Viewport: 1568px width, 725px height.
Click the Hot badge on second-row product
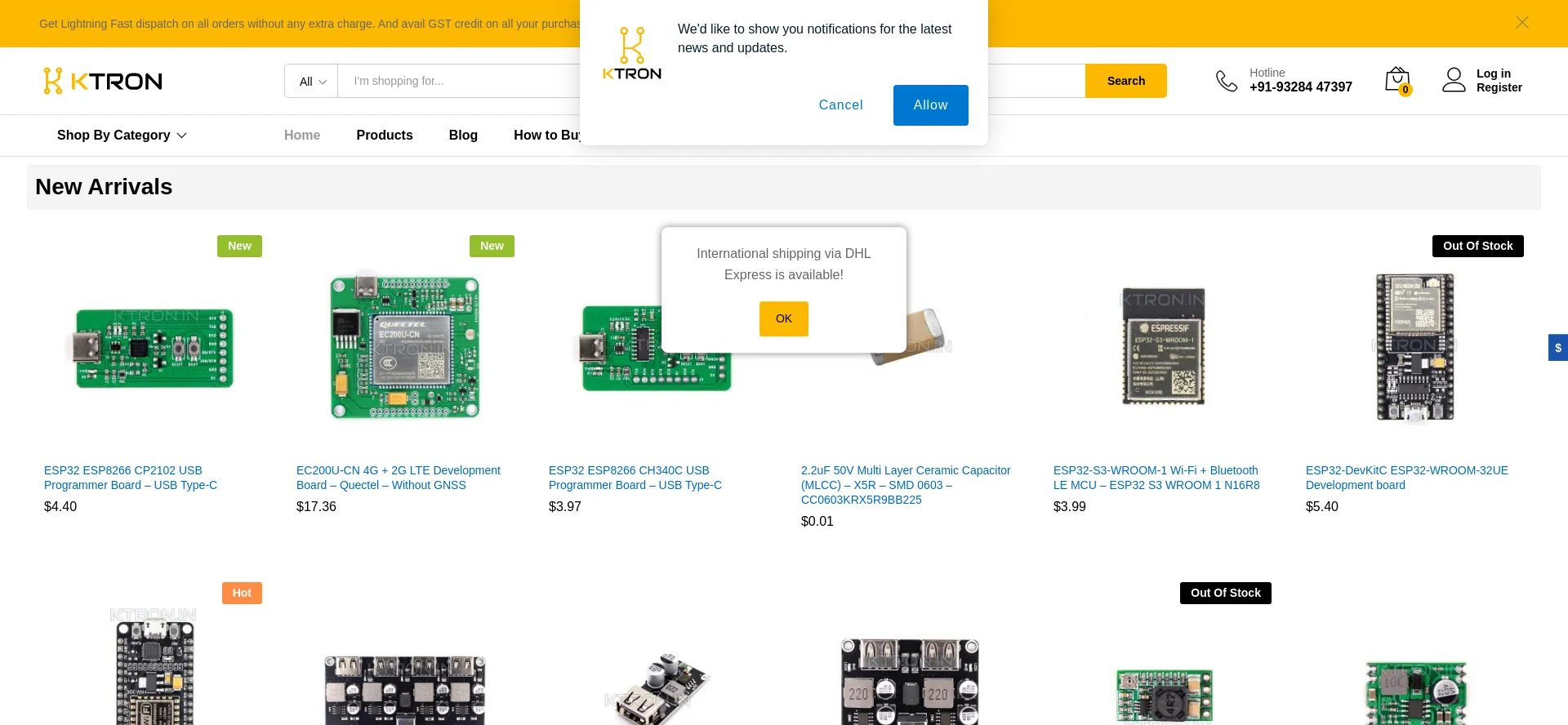[x=242, y=594]
